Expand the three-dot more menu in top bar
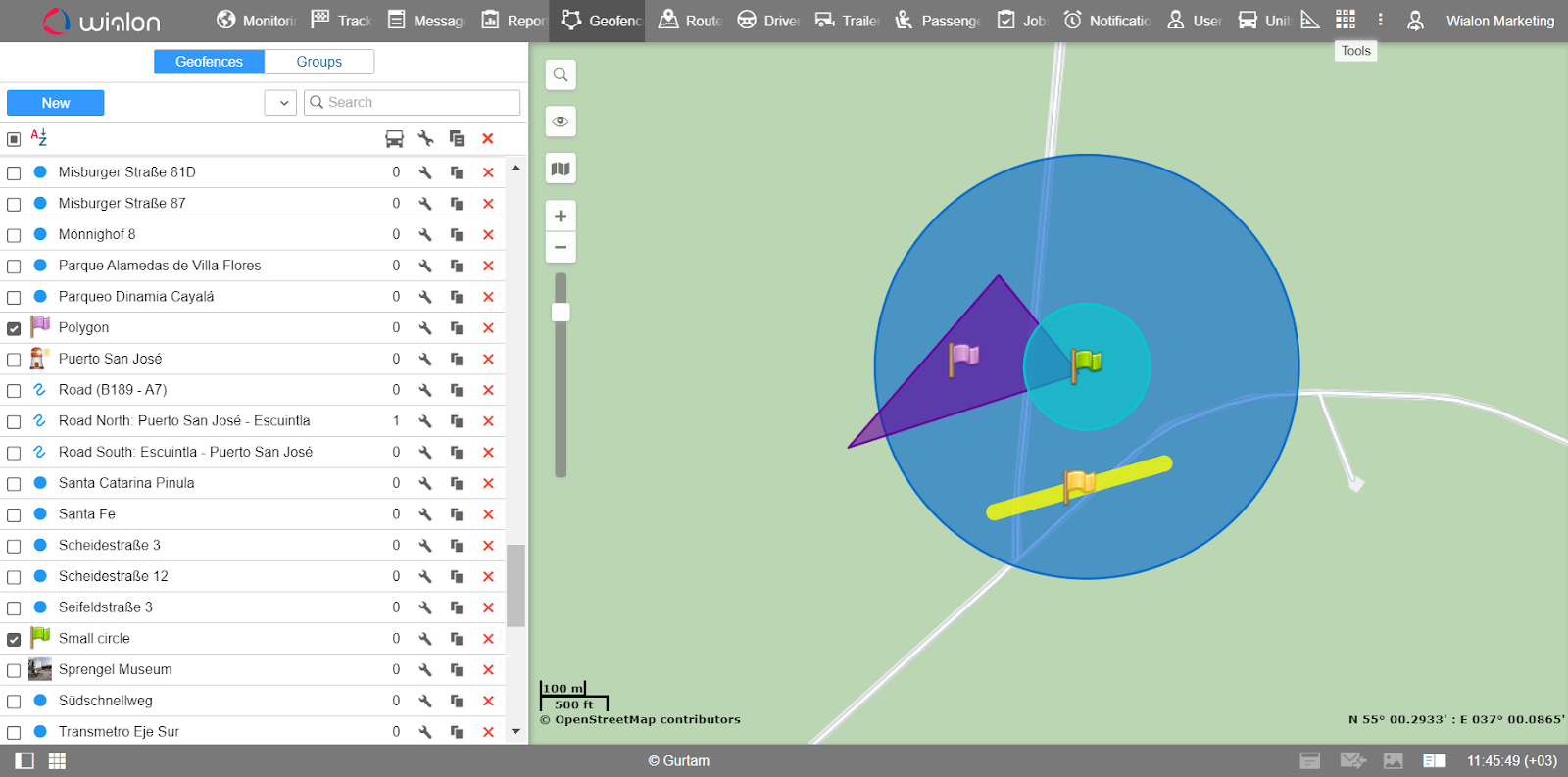1568x777 pixels. (1380, 20)
